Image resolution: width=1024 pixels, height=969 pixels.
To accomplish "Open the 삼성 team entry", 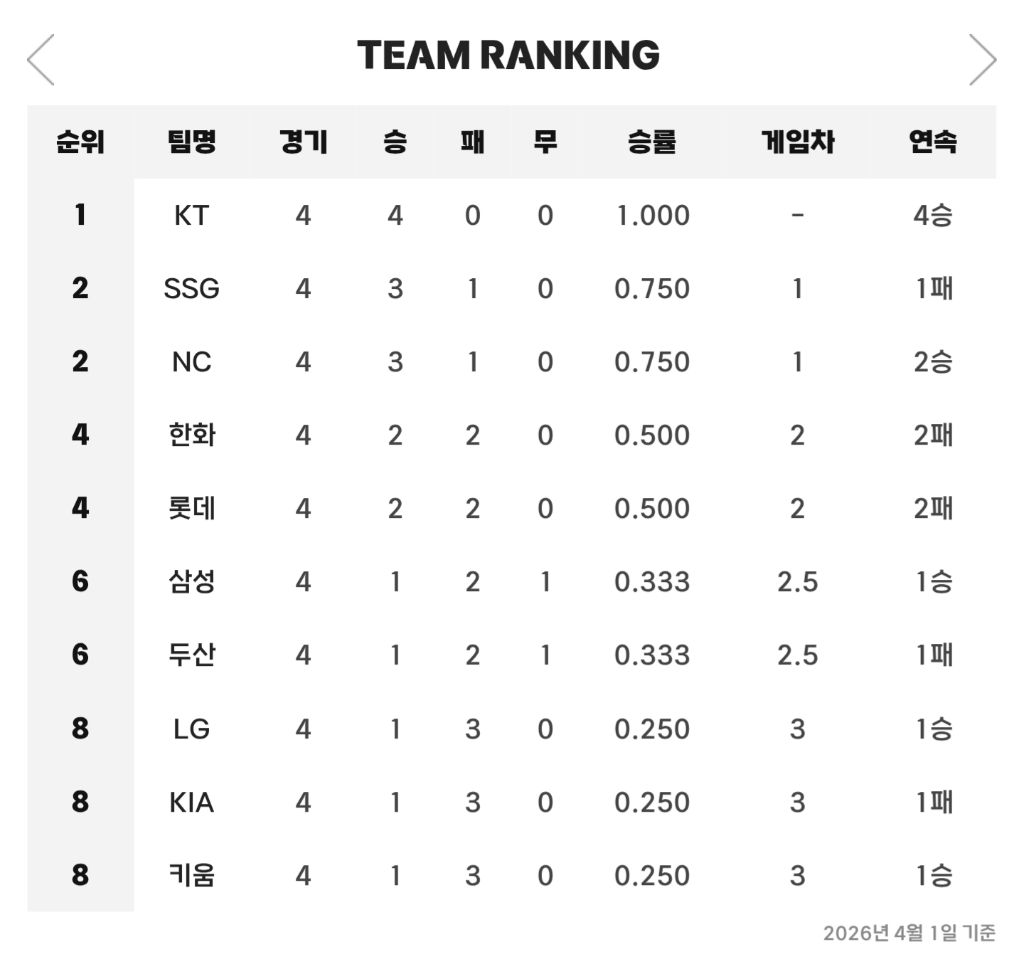I will coord(191,582).
